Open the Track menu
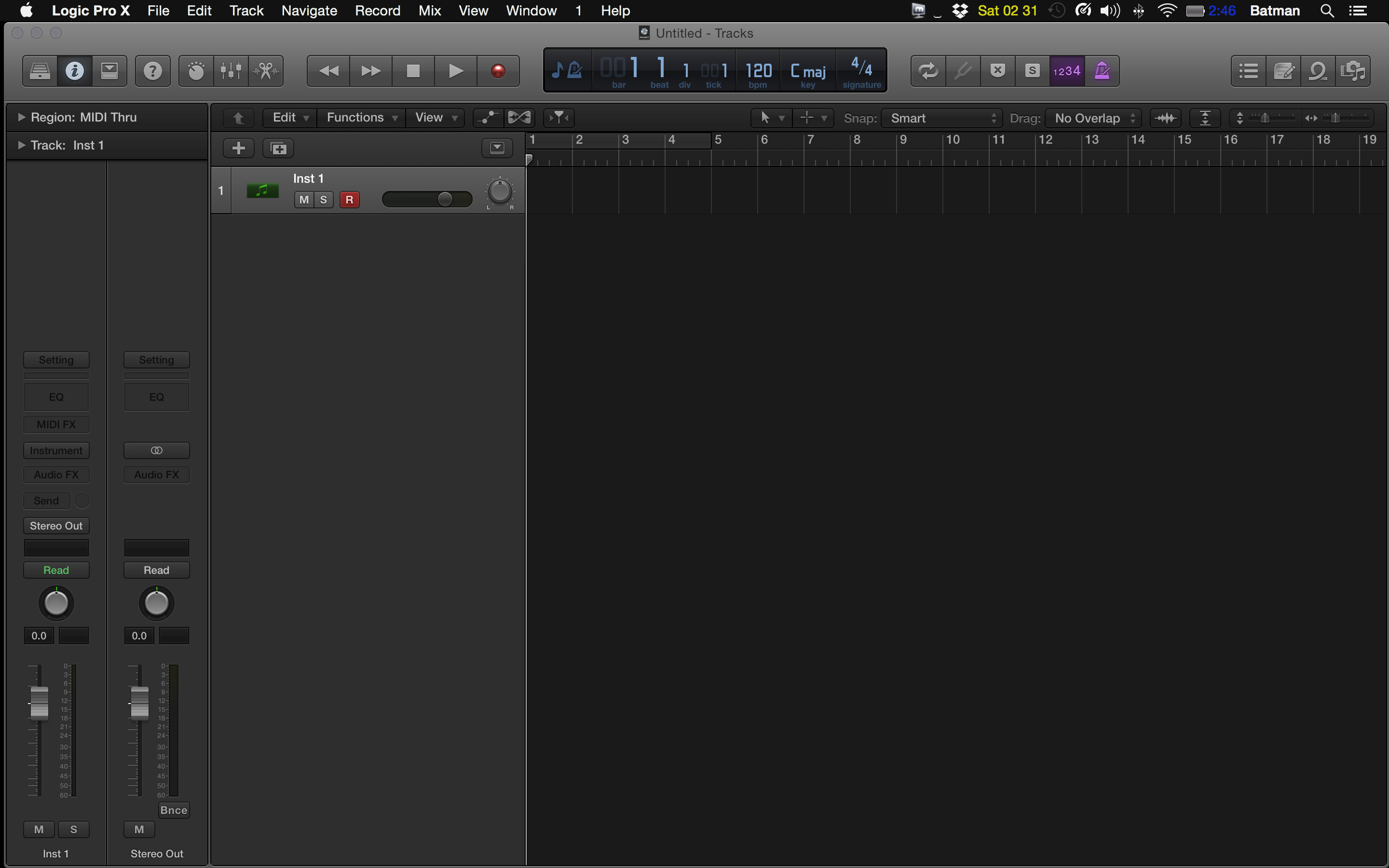The image size is (1389, 868). (246, 11)
